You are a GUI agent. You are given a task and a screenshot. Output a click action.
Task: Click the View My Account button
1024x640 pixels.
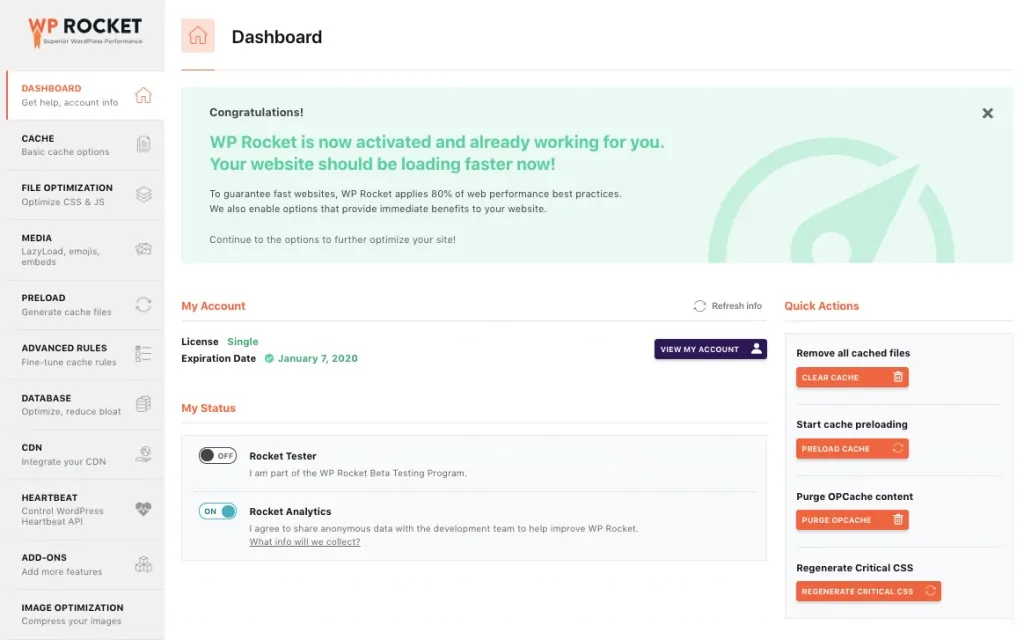pos(710,348)
